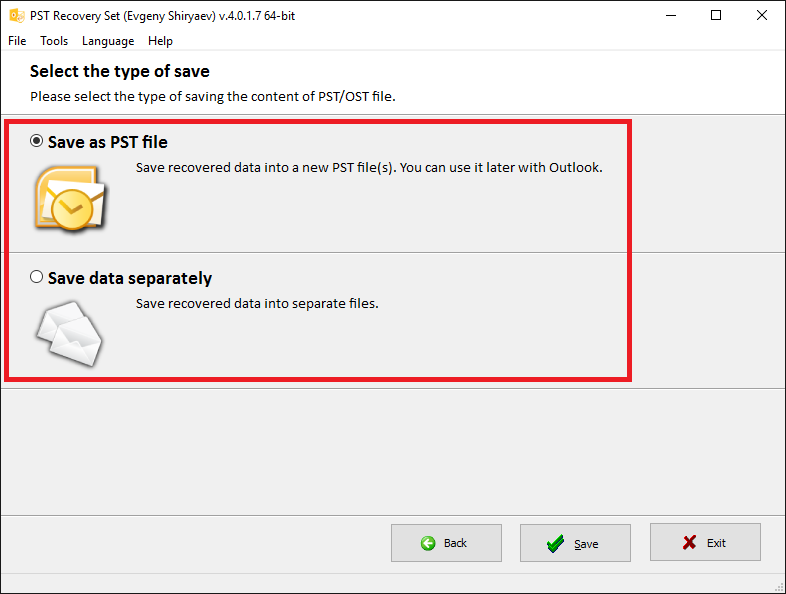Choose the Save as PST file label

tap(108, 142)
